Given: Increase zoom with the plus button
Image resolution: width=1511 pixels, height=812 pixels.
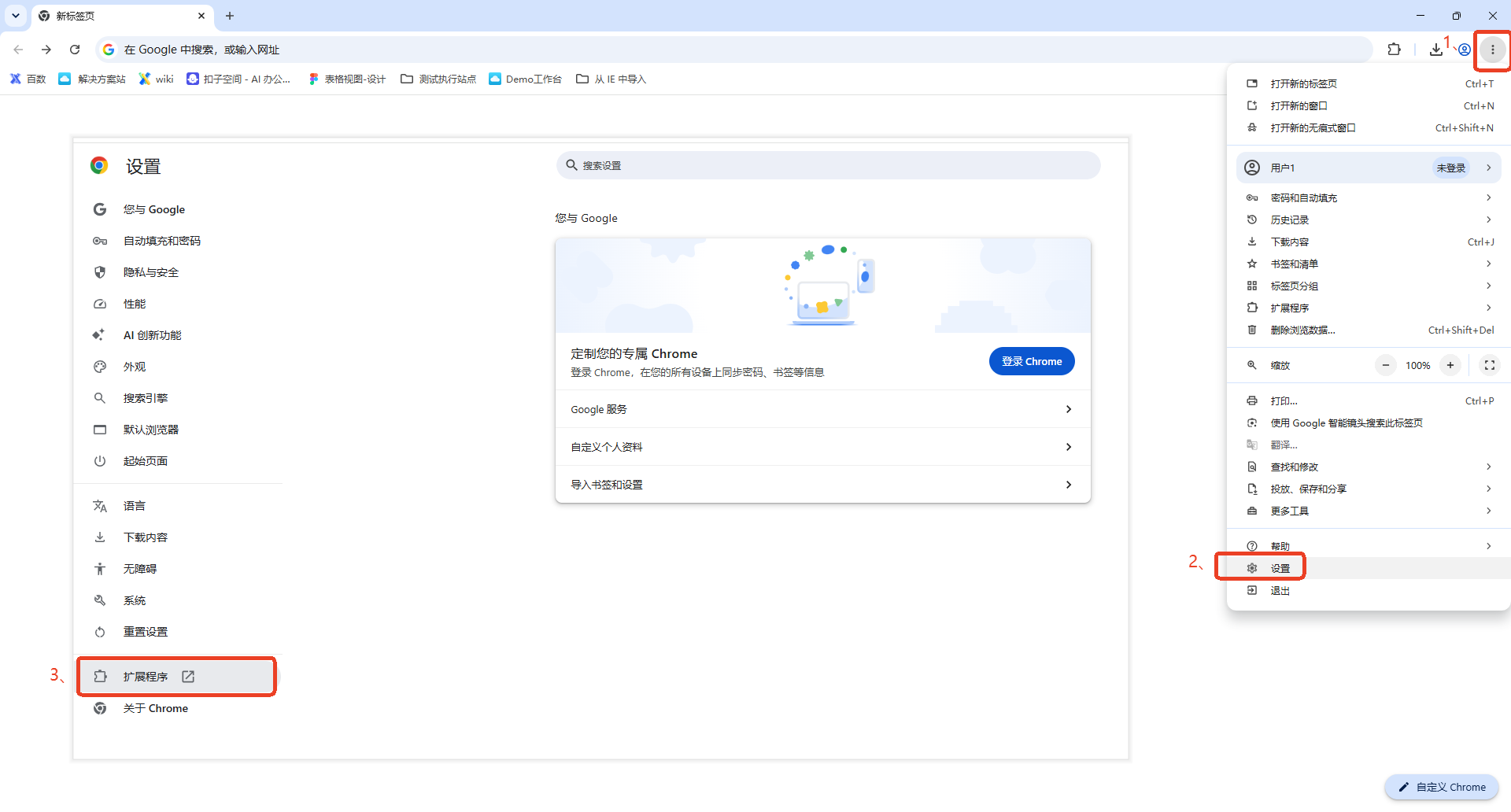Looking at the screenshot, I should (1450, 365).
